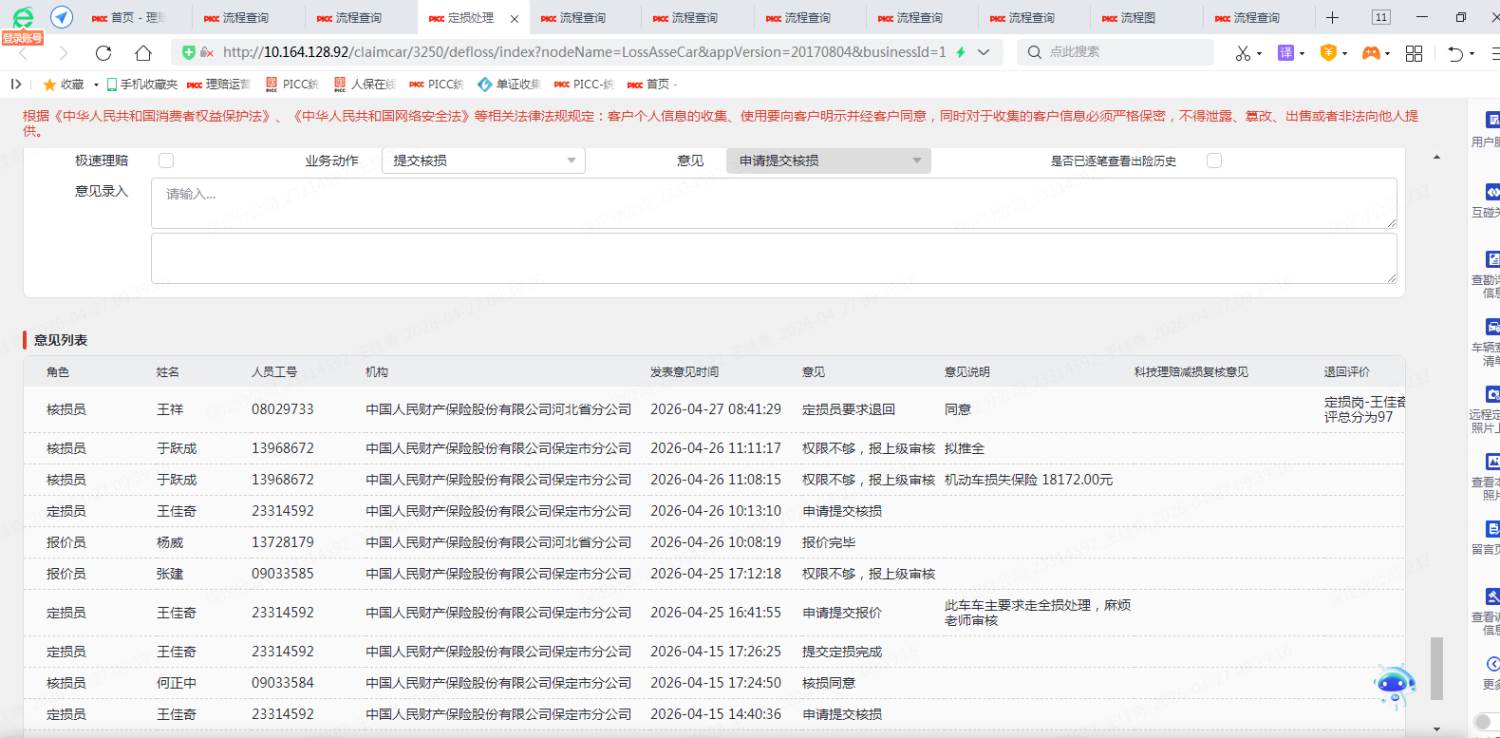Expand the 收藏 bookmarks dropdown arrow
1500x738 pixels.
point(96,85)
